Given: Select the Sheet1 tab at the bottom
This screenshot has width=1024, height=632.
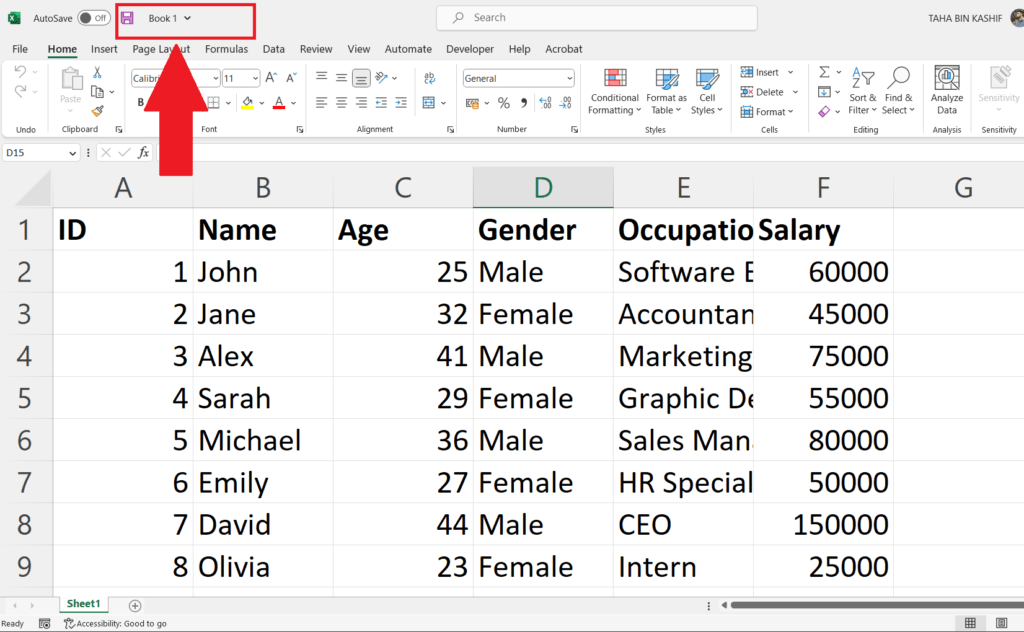Looking at the screenshot, I should [83, 604].
